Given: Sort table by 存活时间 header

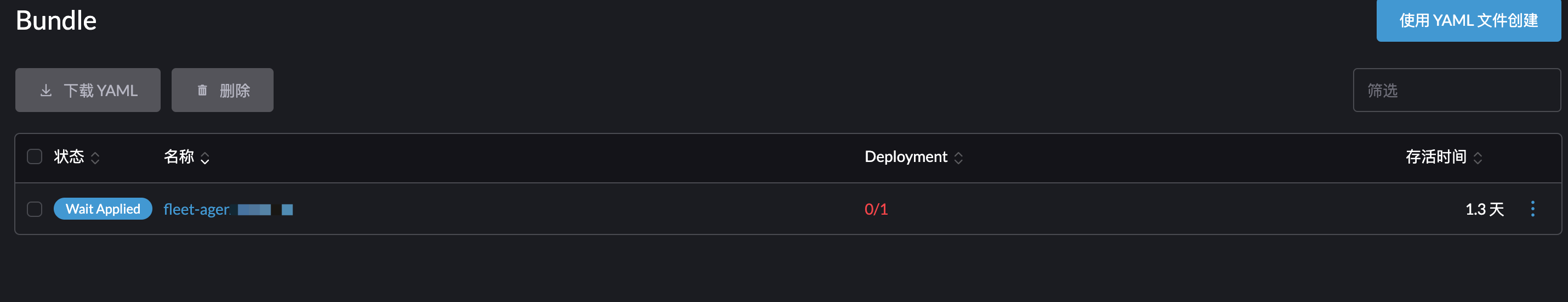Looking at the screenshot, I should [1436, 157].
